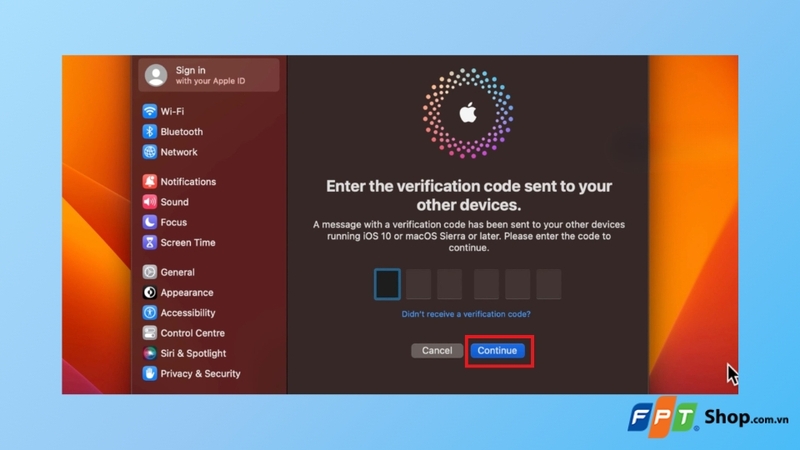Click the user avatar icon beside Sign in
The image size is (800, 450).
point(156,75)
